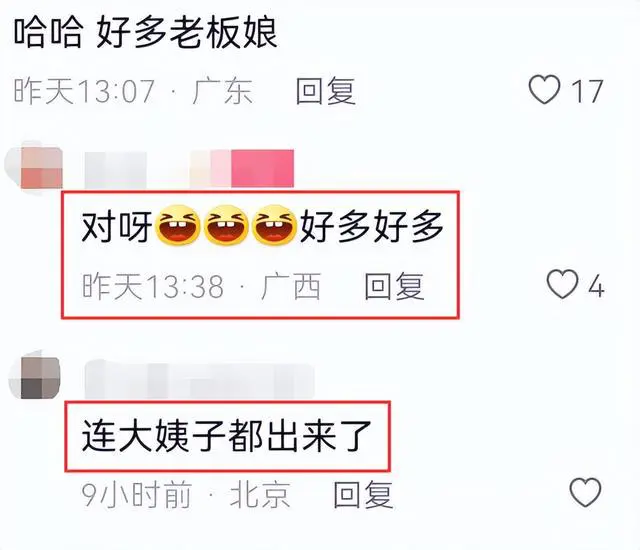The width and height of the screenshot is (640, 550).
Task: Click the blurred username above 连大姨子都出来了
Action: [x=199, y=379]
